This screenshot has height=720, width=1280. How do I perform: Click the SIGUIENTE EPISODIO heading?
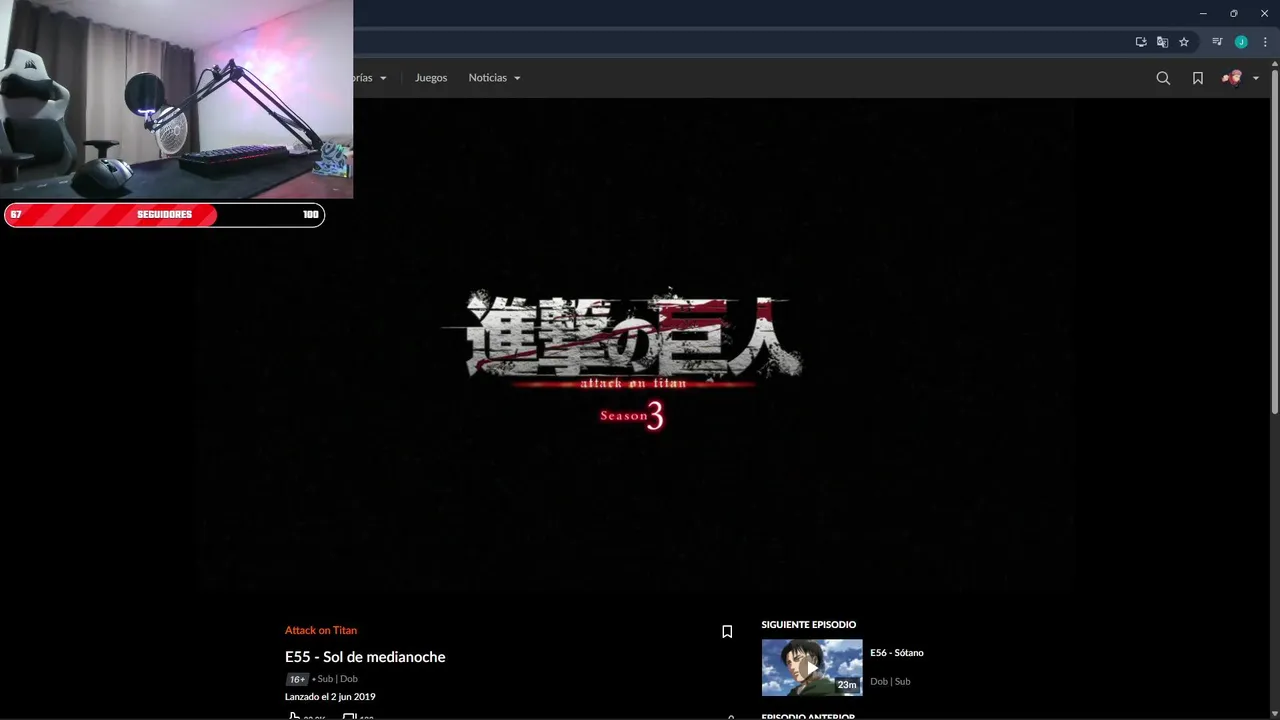pos(809,625)
